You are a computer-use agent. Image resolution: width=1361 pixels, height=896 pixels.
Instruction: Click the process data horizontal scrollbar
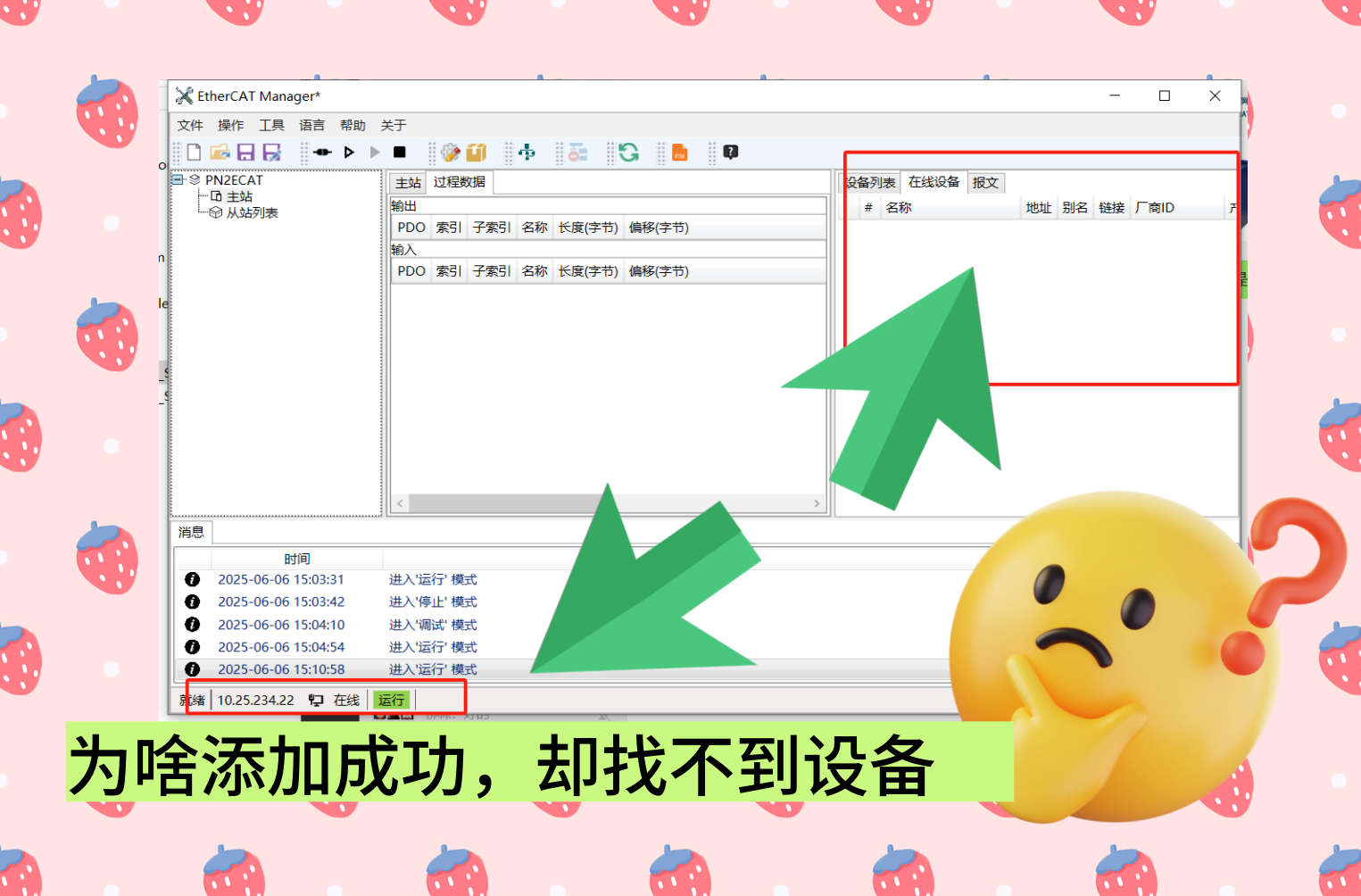[608, 503]
